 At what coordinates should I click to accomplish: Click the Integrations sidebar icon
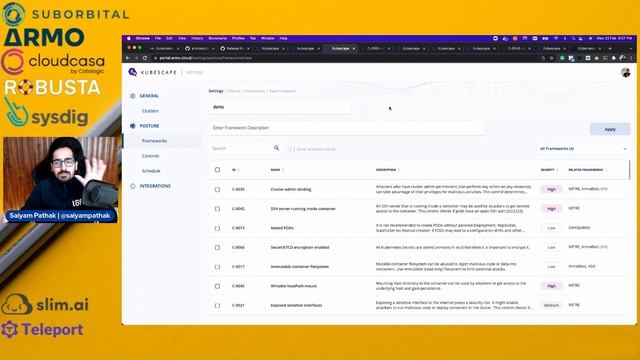pyautogui.click(x=133, y=186)
